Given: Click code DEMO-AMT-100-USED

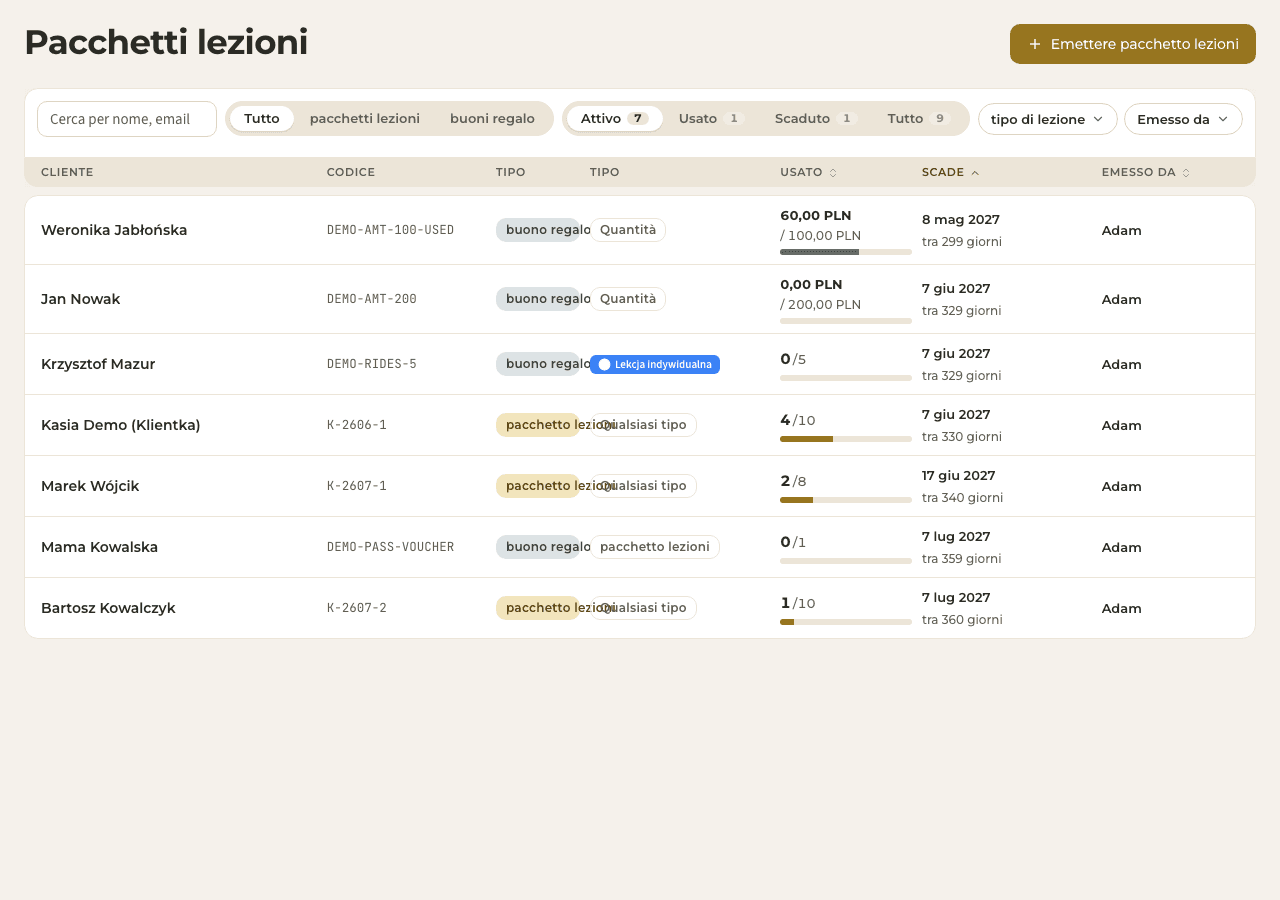Looking at the screenshot, I should [390, 230].
